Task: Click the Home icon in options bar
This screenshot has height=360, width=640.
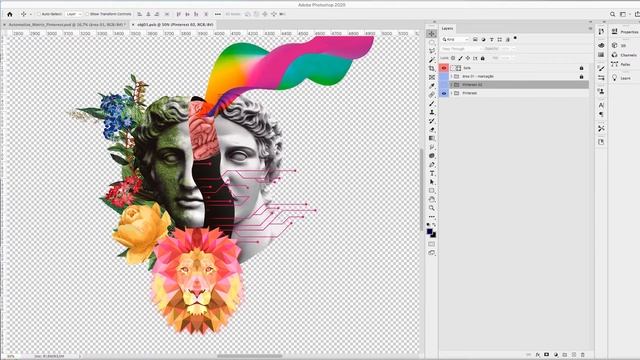Action: click(x=10, y=14)
